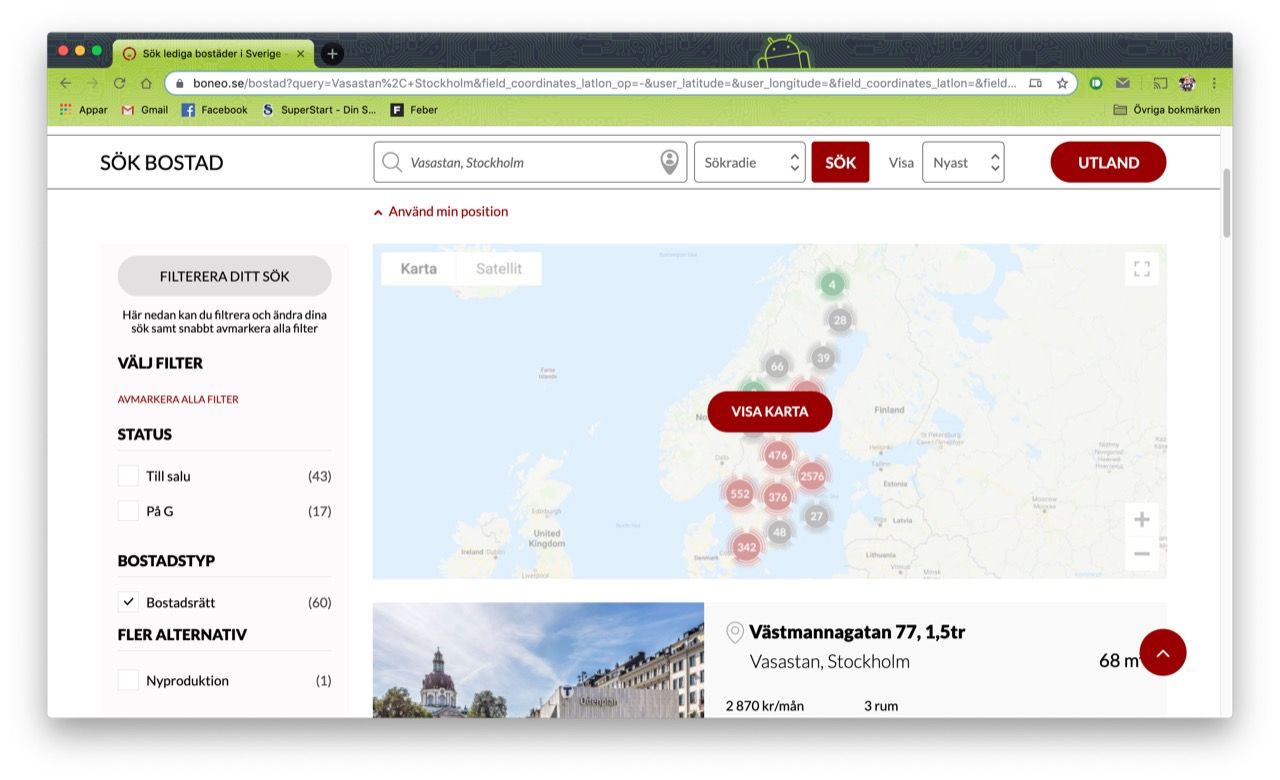The width and height of the screenshot is (1280, 780).
Task: Open the Västmannagatan 77 listing photo
Action: [x=538, y=660]
